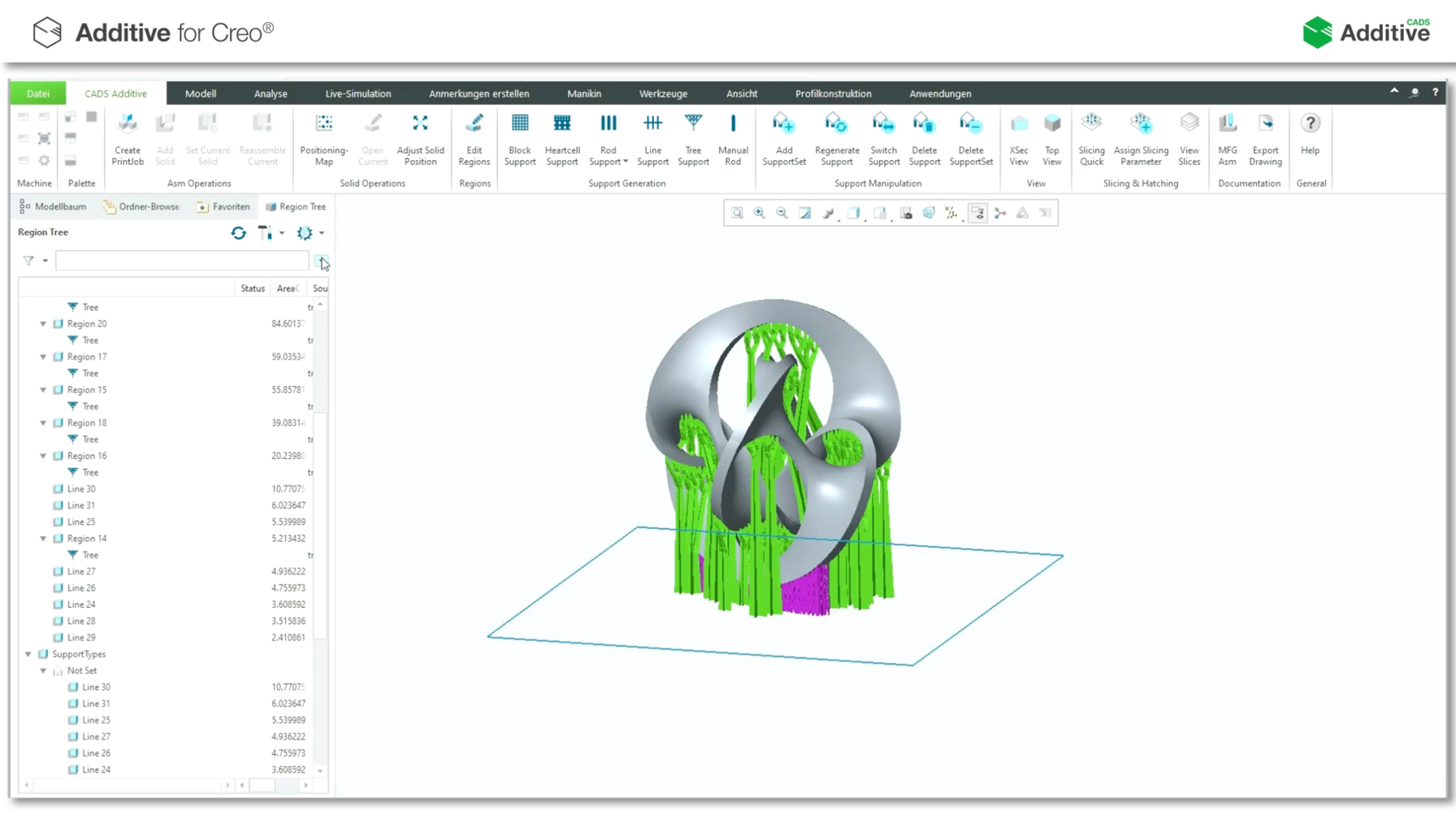Click the top-right question mark help
The width and height of the screenshot is (1456, 819).
click(x=1436, y=92)
